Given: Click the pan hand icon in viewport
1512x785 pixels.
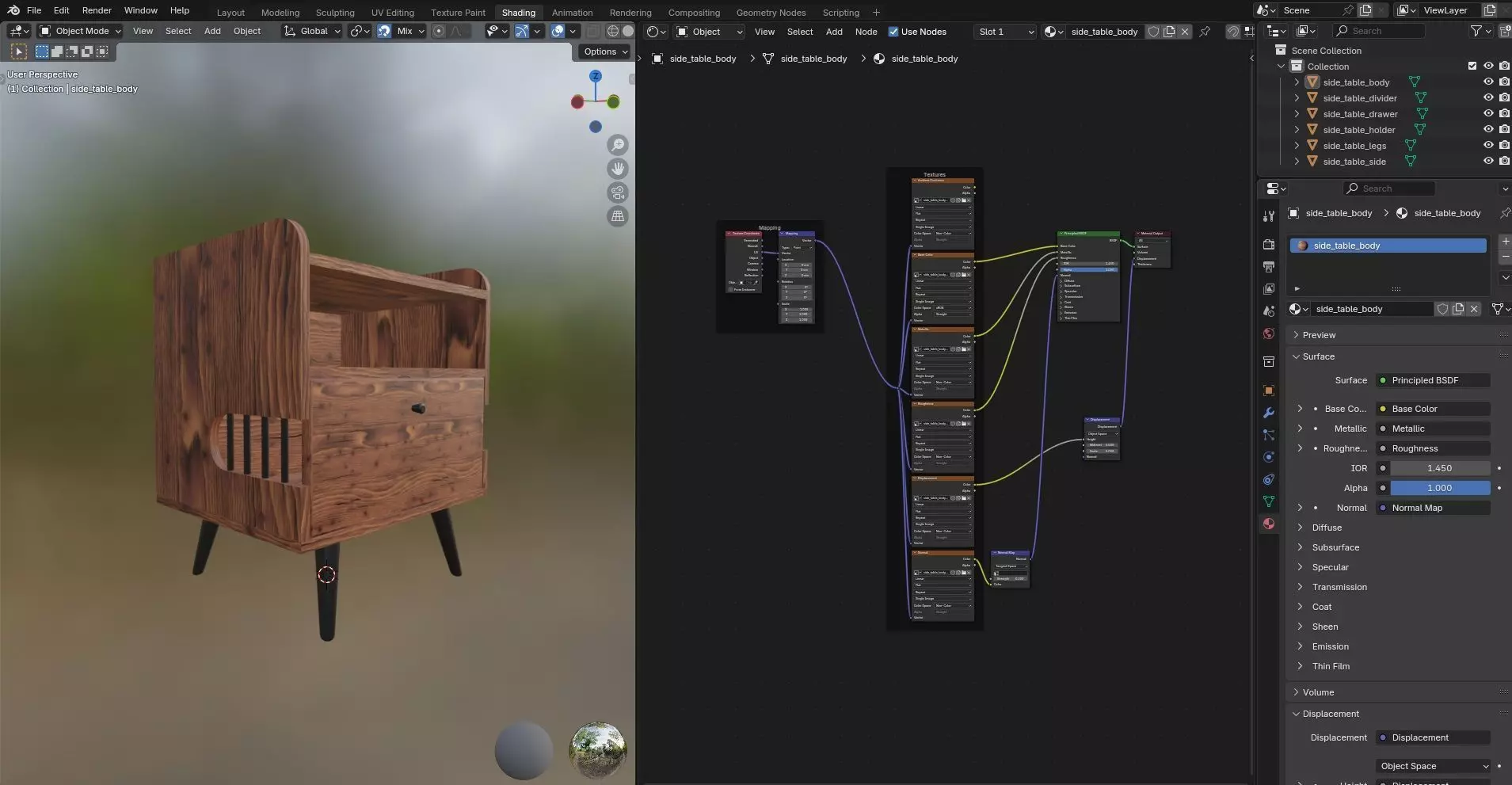Looking at the screenshot, I should click(618, 169).
